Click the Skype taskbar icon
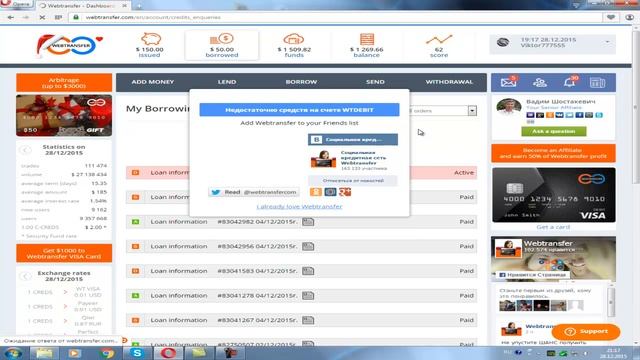This screenshot has width=640, height=360. 137,353
